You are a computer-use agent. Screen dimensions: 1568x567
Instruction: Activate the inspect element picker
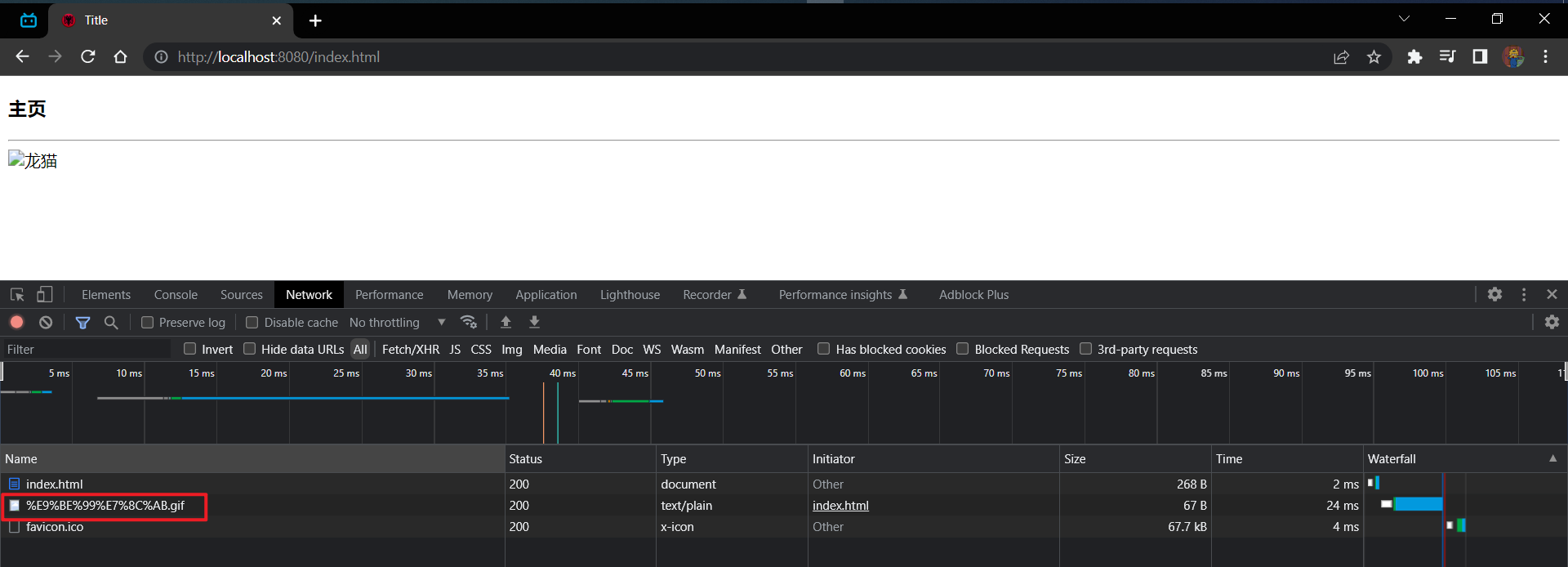click(x=17, y=295)
